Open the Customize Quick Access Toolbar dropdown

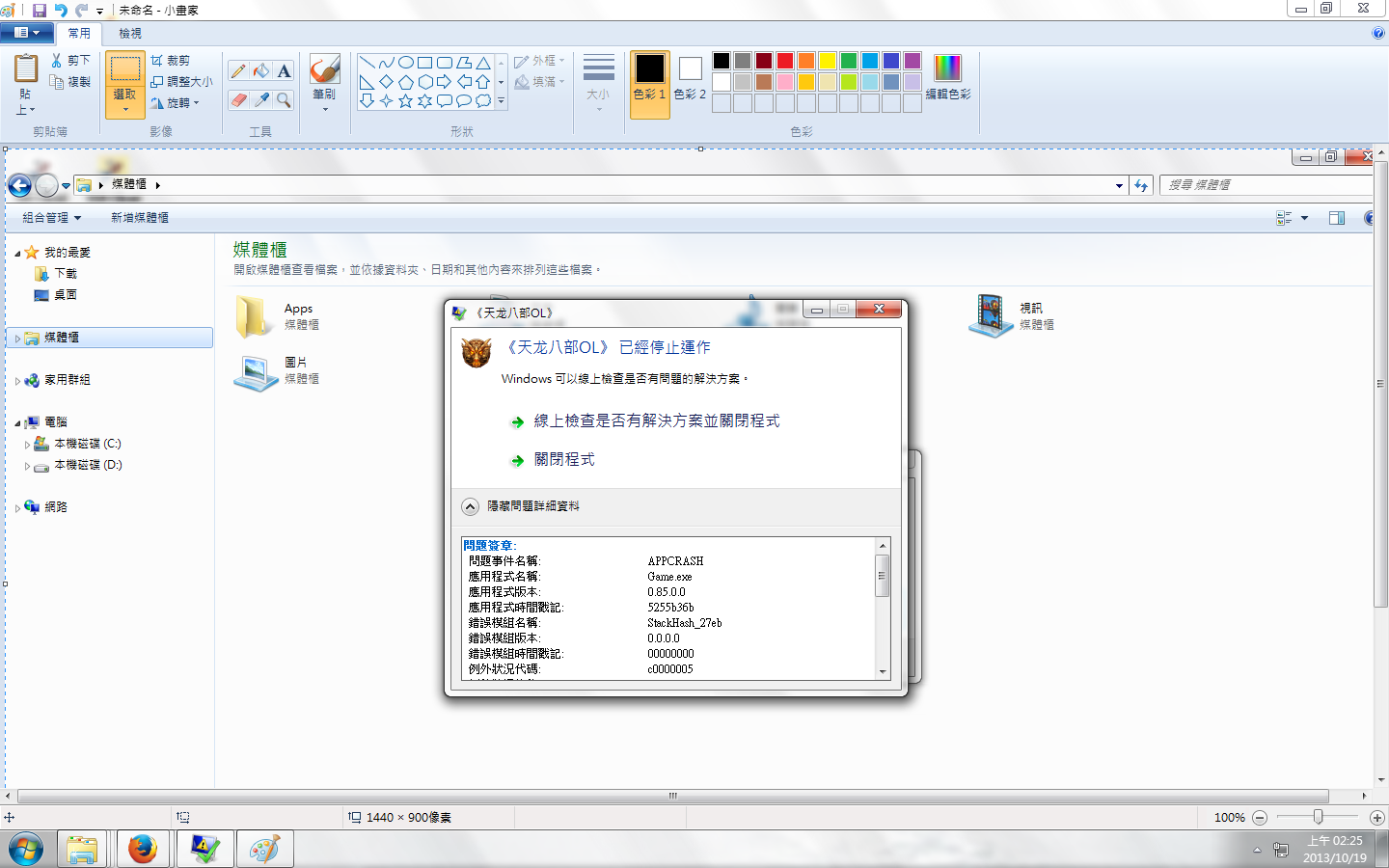(x=100, y=11)
